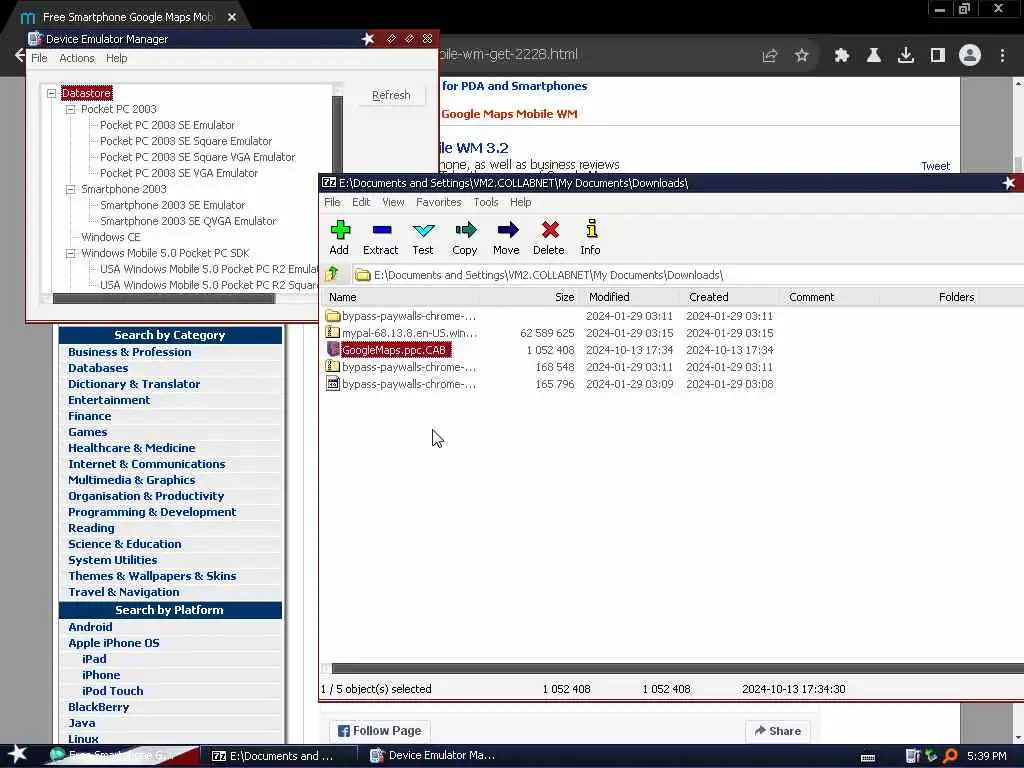
Task: Click the Copy toolbar icon
Action: click(465, 237)
